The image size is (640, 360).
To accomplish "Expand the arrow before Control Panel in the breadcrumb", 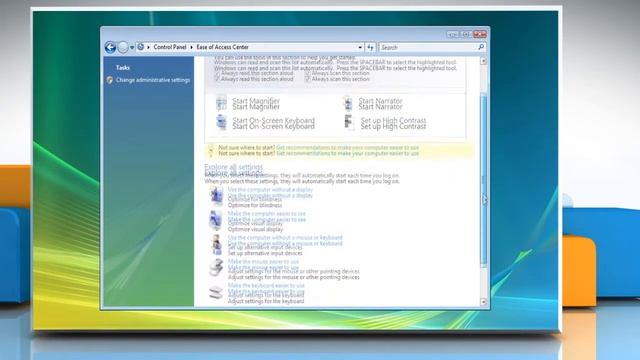I will pyautogui.click(x=149, y=47).
